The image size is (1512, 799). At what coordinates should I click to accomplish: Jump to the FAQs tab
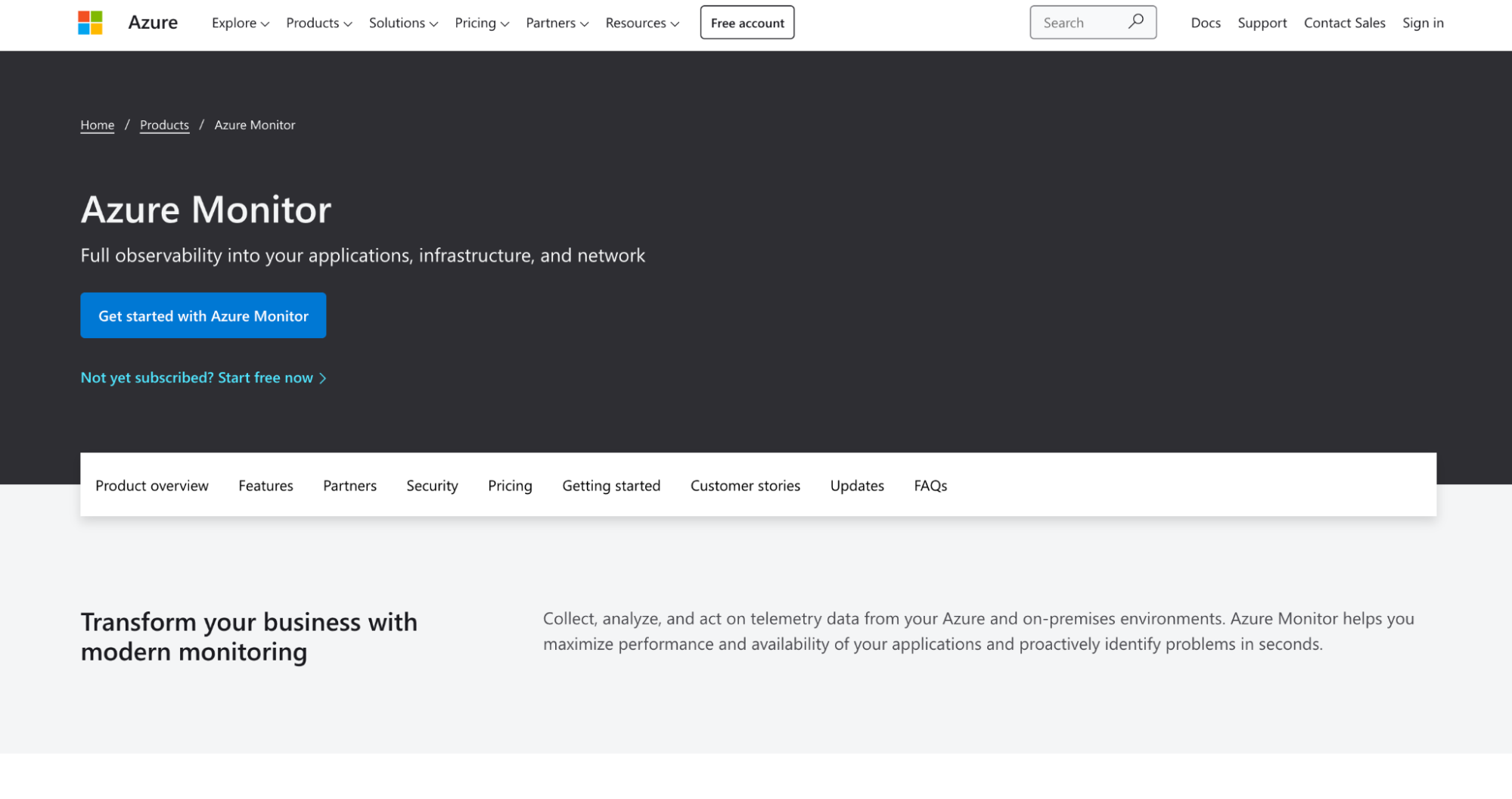pyautogui.click(x=930, y=486)
